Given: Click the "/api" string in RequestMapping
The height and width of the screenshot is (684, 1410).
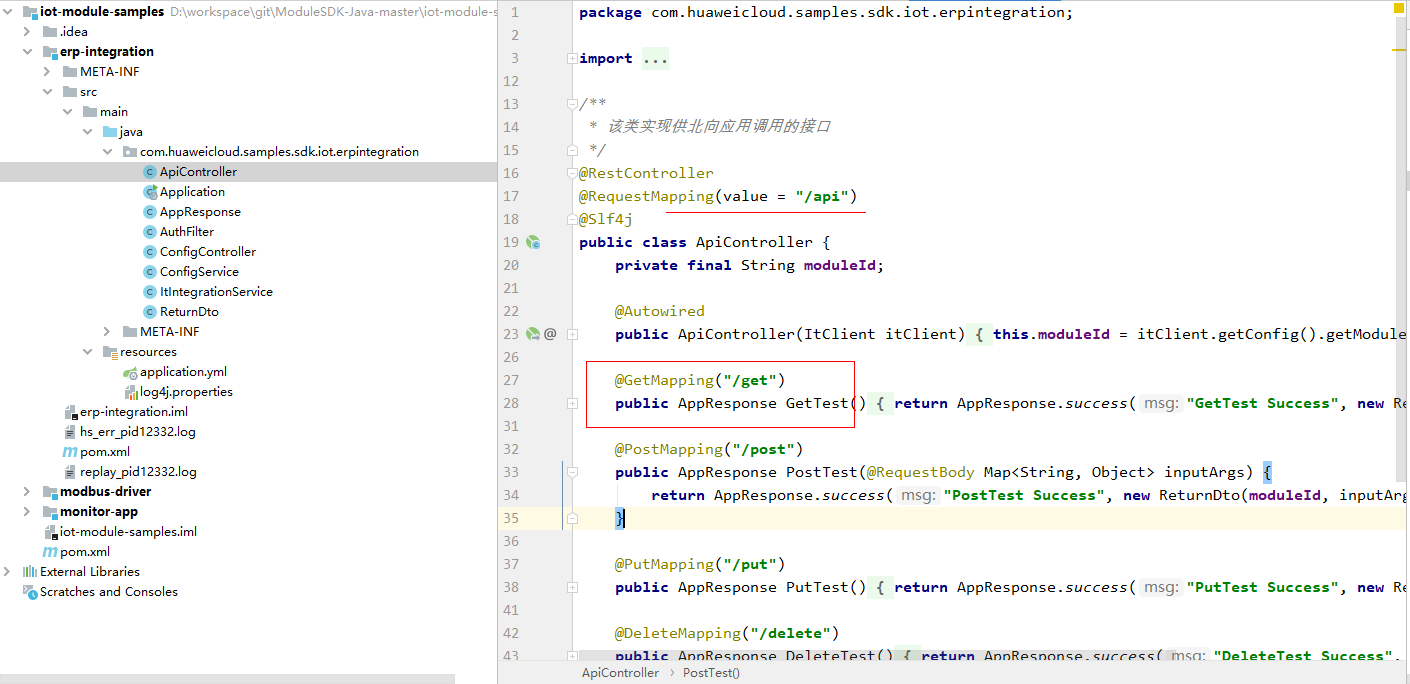Looking at the screenshot, I should tap(822, 196).
